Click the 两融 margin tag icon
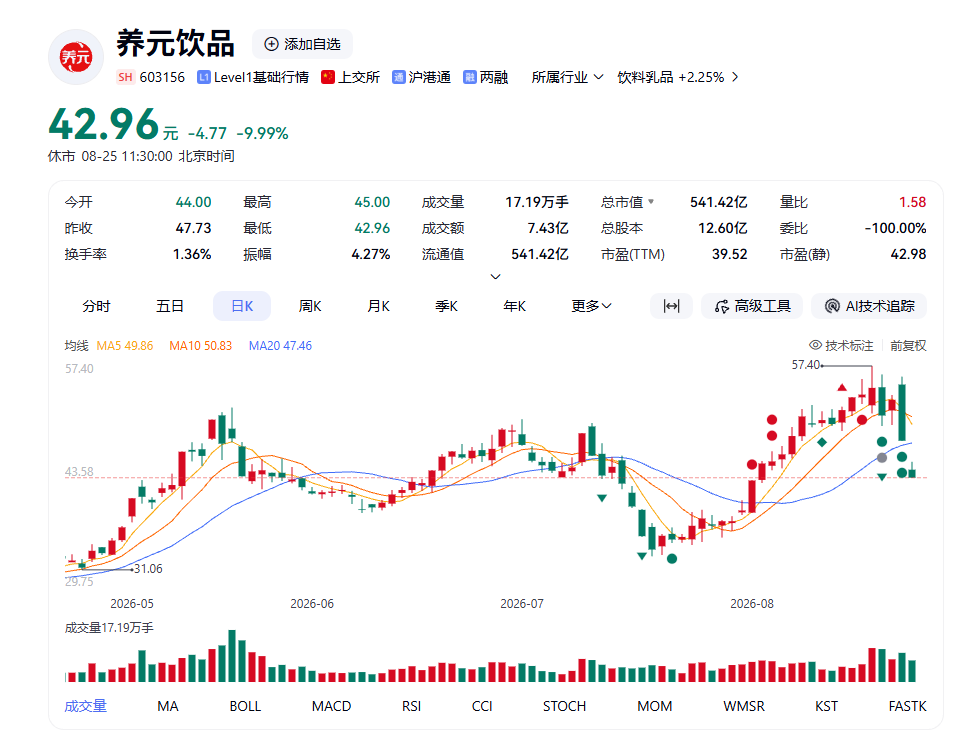The image size is (960, 743). coord(470,77)
